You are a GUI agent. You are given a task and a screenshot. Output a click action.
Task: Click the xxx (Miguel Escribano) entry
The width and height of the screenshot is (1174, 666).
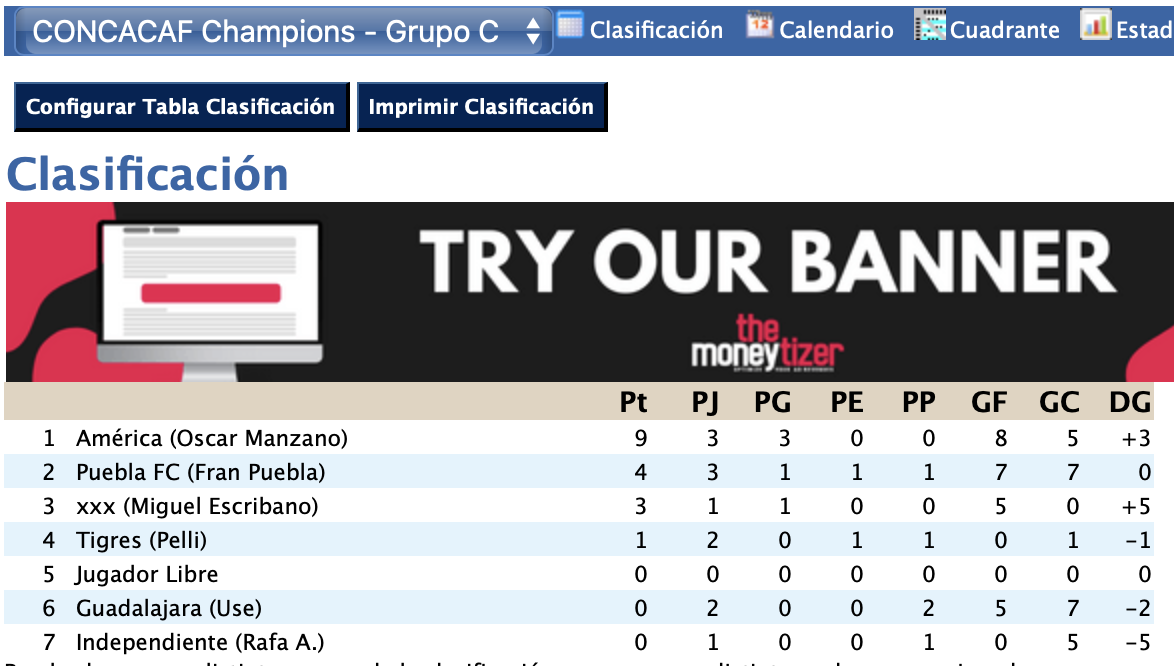[197, 506]
